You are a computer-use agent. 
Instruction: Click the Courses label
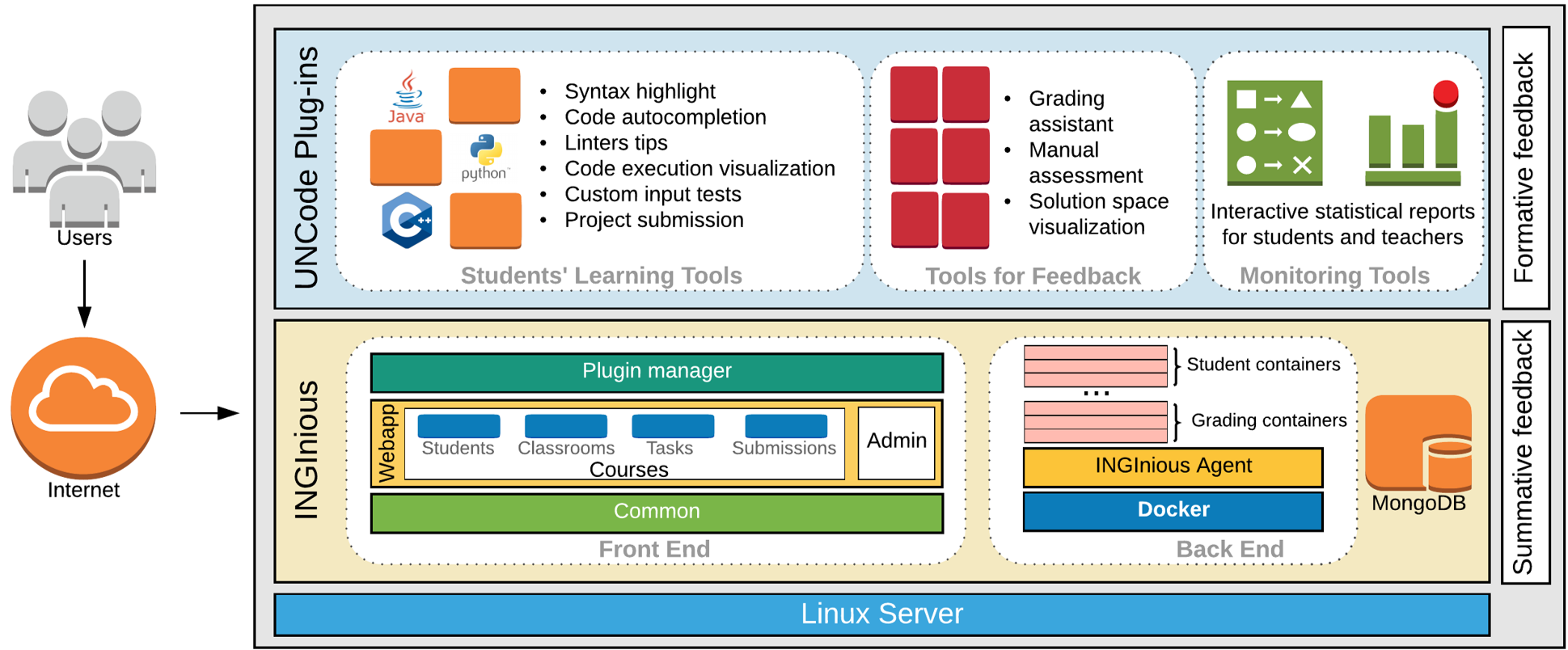pos(628,470)
